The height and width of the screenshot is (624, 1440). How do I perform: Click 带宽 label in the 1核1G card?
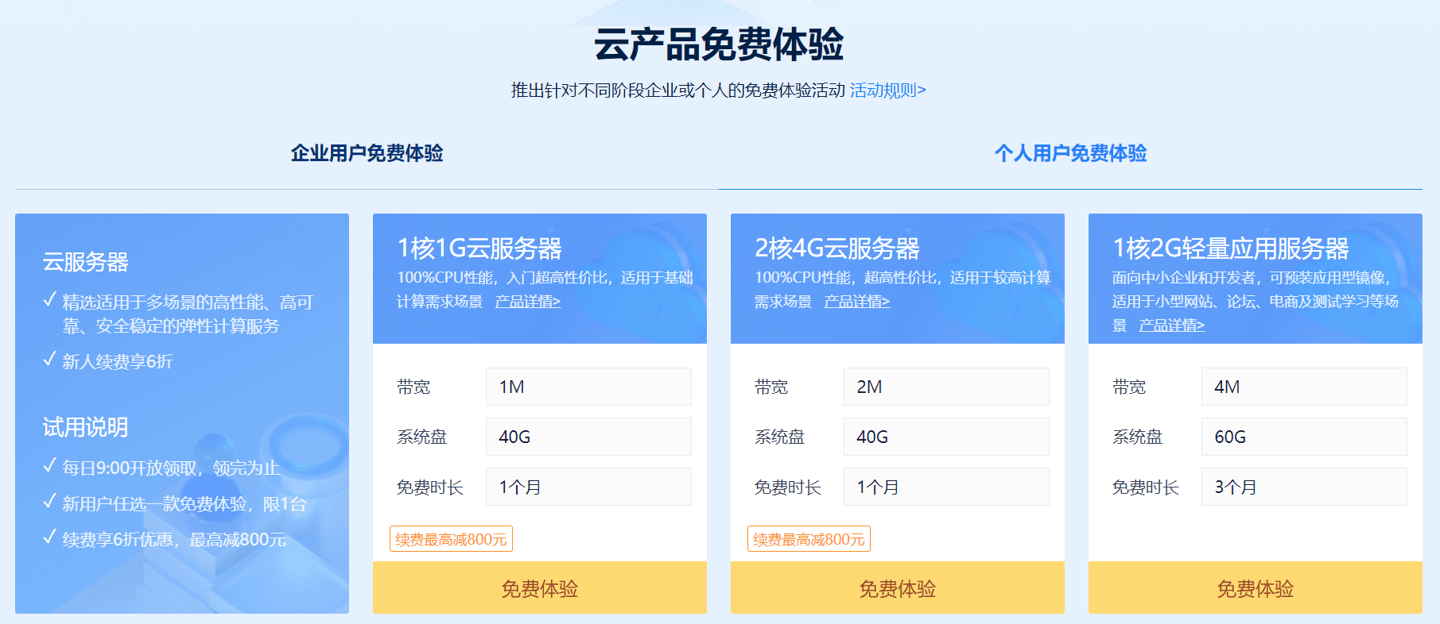(414, 387)
